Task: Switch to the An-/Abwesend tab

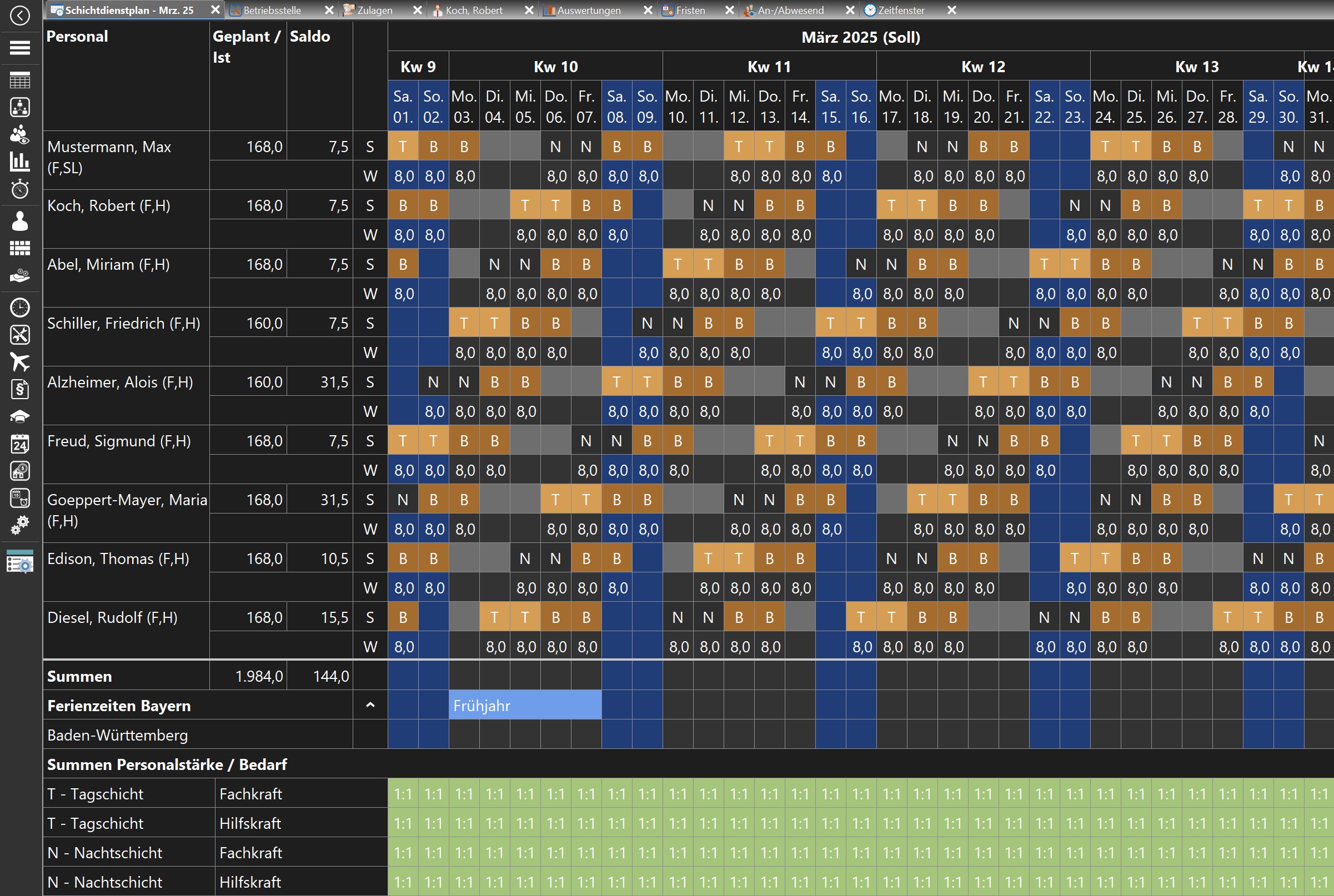Action: tap(790, 11)
